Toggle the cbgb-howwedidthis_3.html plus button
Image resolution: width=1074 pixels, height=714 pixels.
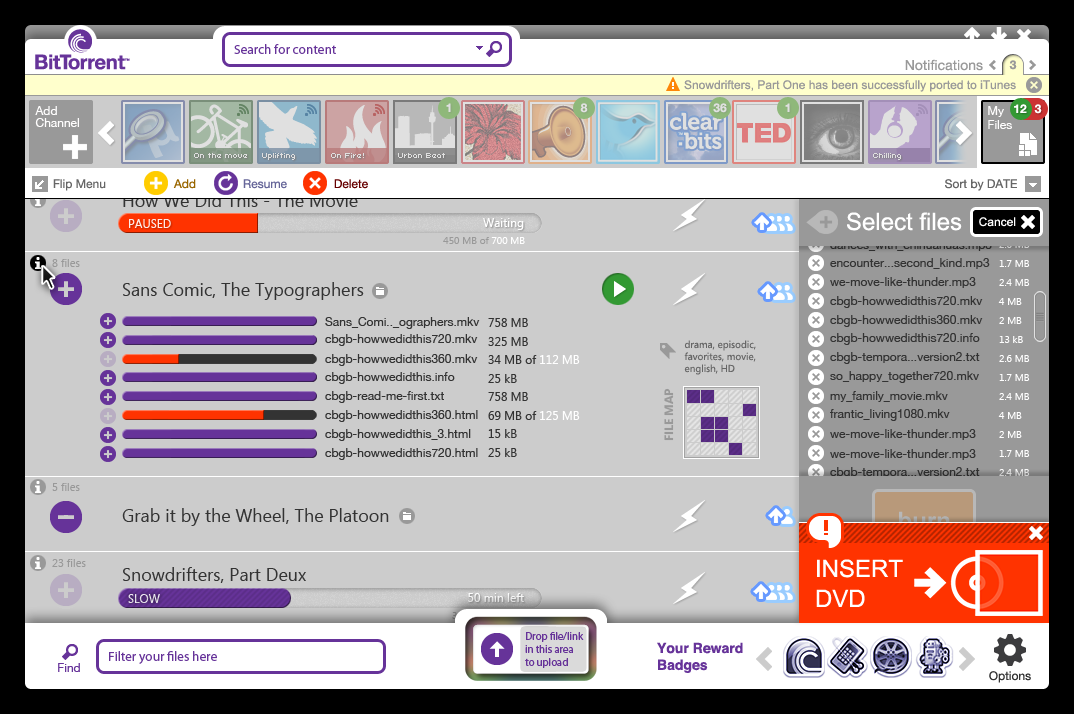pos(108,434)
